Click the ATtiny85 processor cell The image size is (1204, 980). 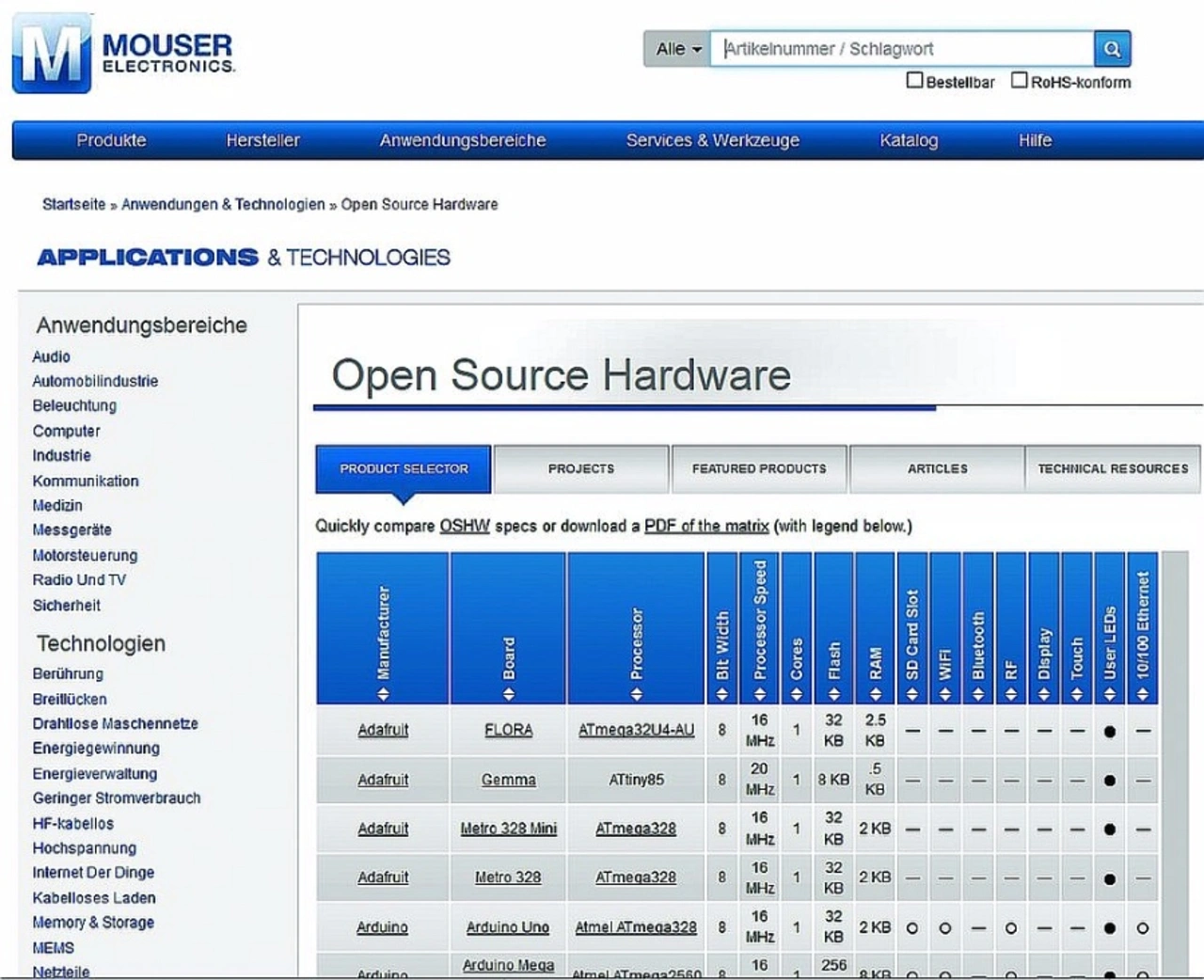[x=636, y=780]
